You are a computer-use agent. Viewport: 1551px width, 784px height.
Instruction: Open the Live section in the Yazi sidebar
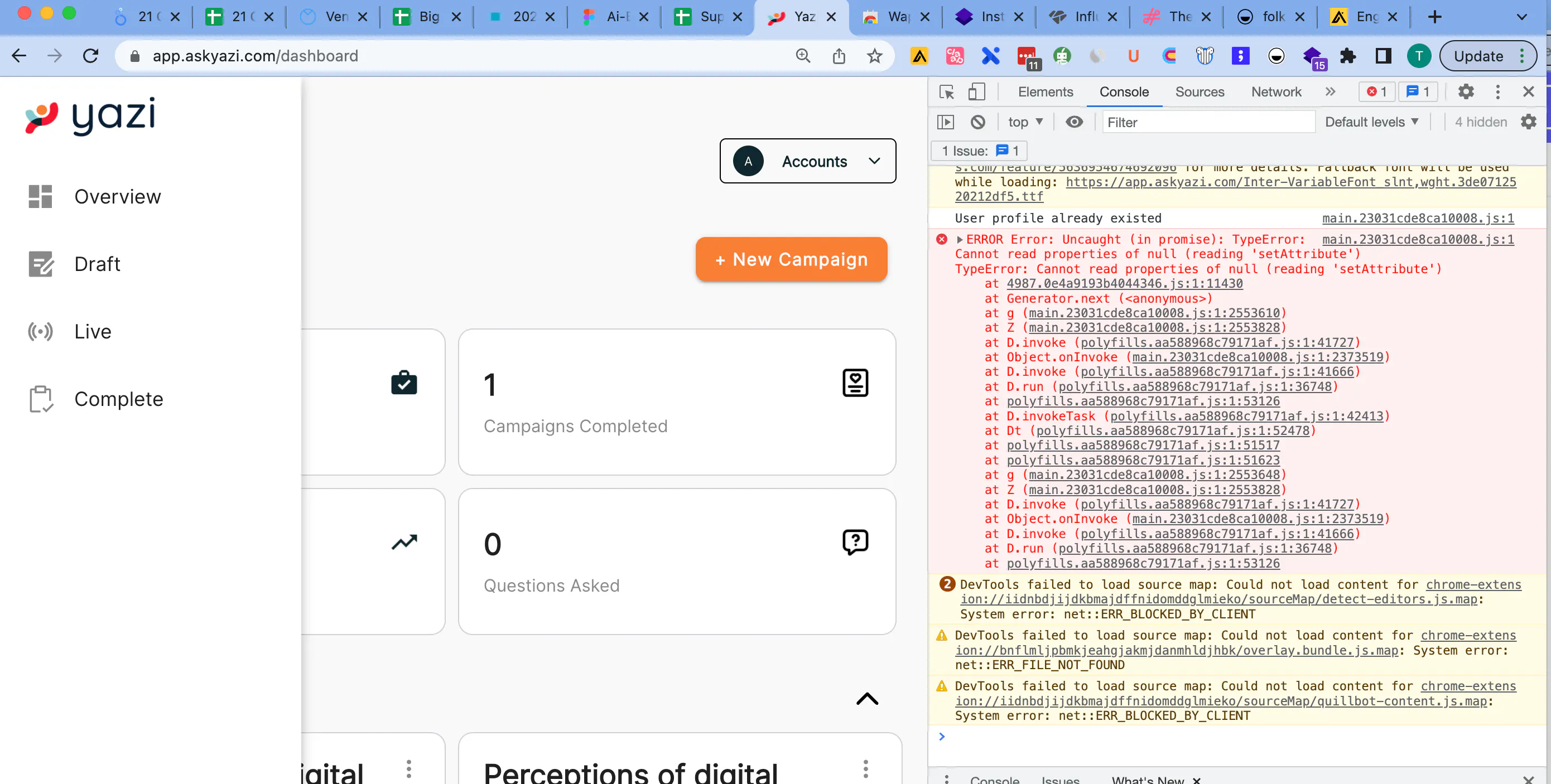pyautogui.click(x=92, y=331)
